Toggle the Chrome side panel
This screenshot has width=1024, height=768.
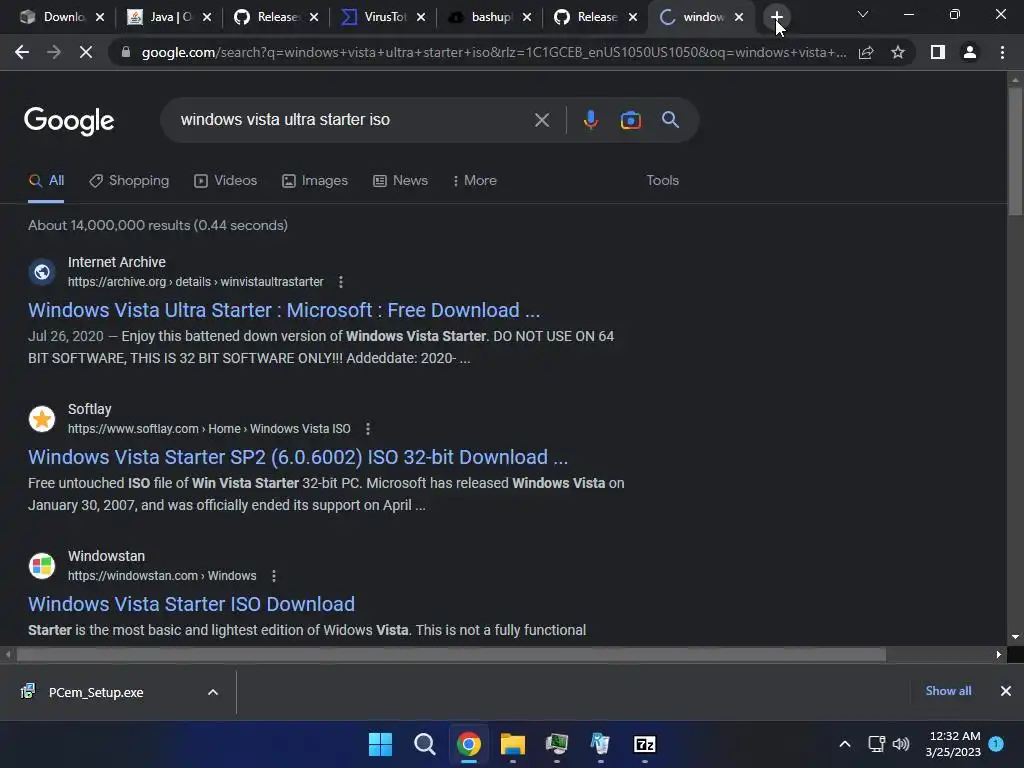938,52
